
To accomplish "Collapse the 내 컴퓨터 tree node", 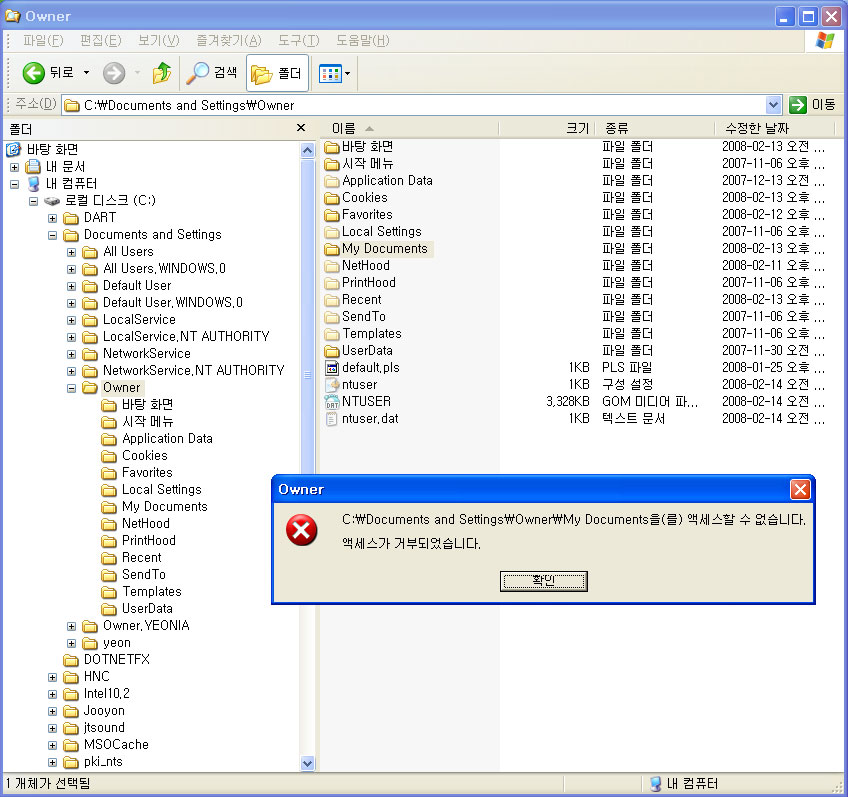I will pyautogui.click(x=15, y=184).
